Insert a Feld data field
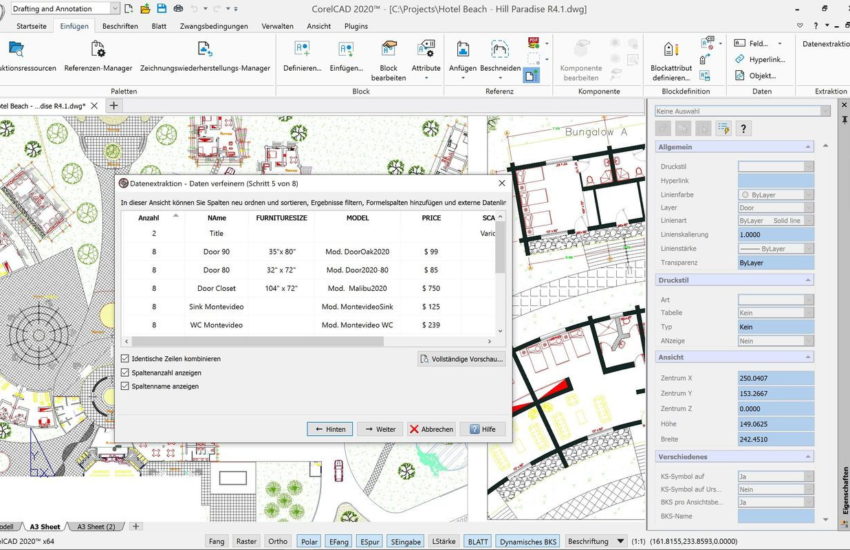 [756, 43]
